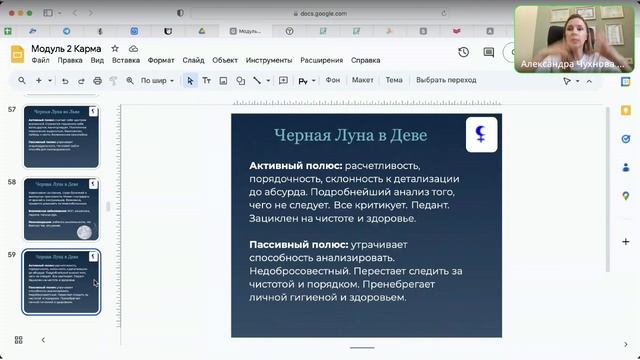Expand Safari sidebar dropdown arrow
Image resolution: width=640 pixels, height=360 pixels.
[60, 13]
